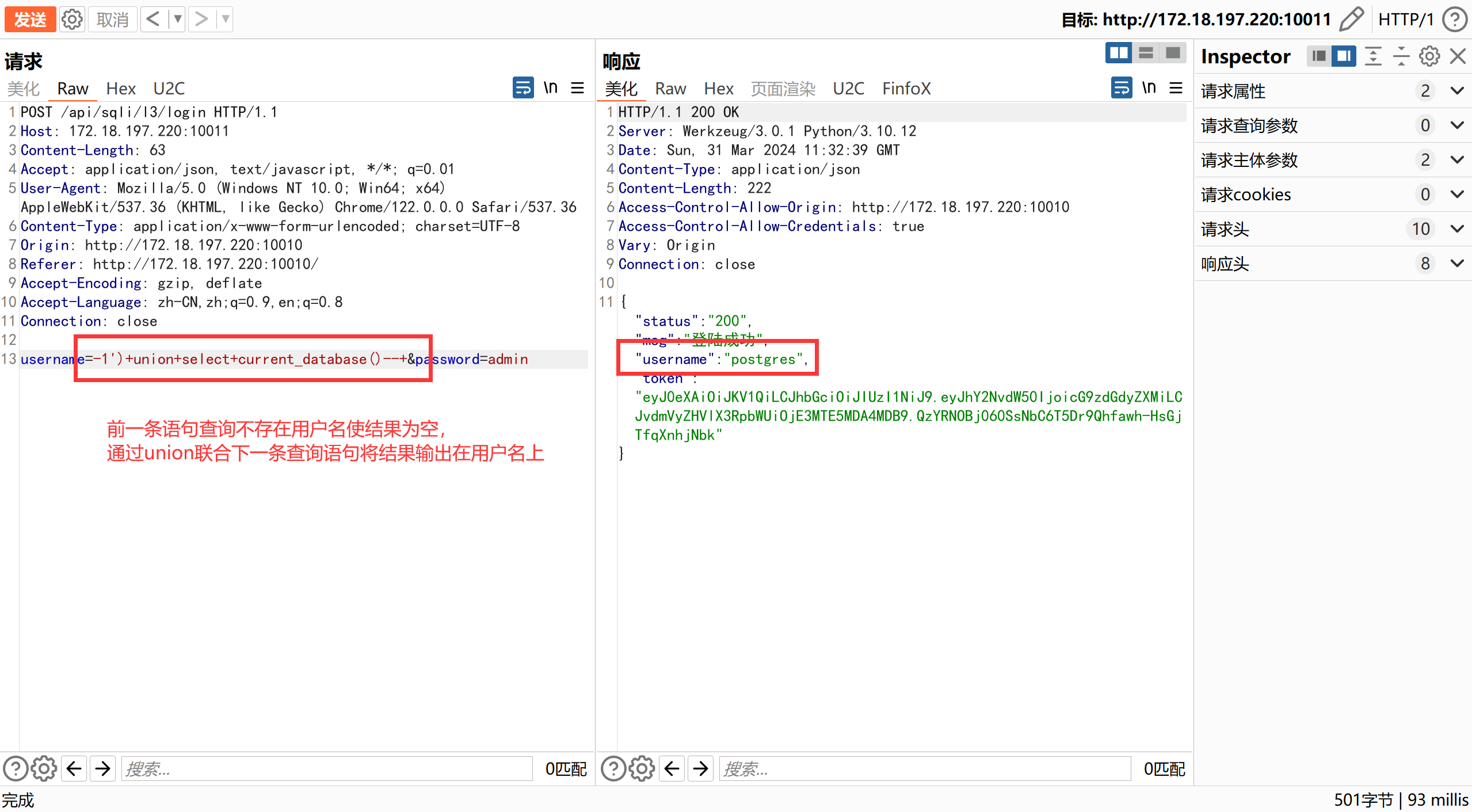Open the 页面渲染 response tab

pyautogui.click(x=783, y=89)
